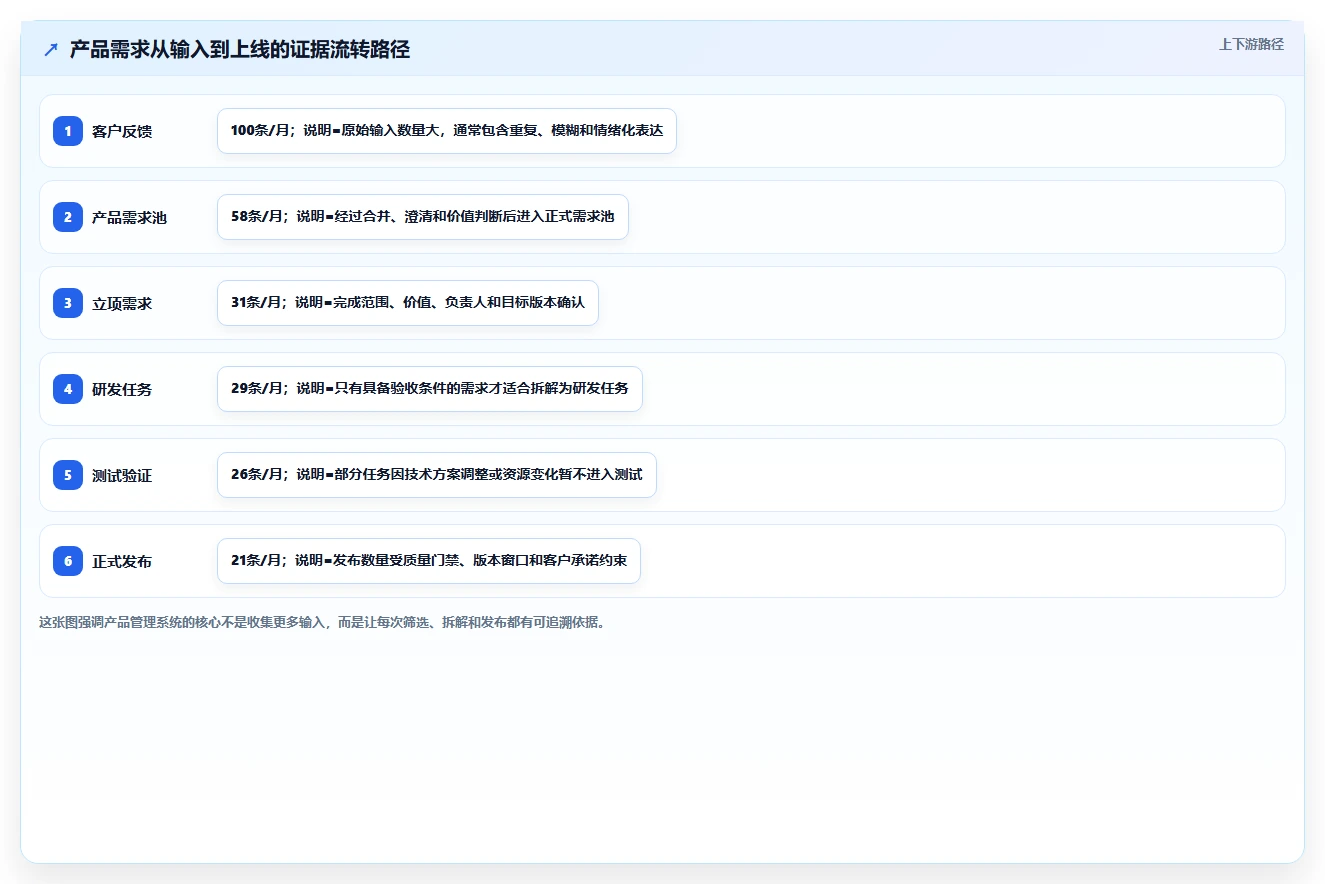Click the 产品需求池 stage label

(129, 217)
